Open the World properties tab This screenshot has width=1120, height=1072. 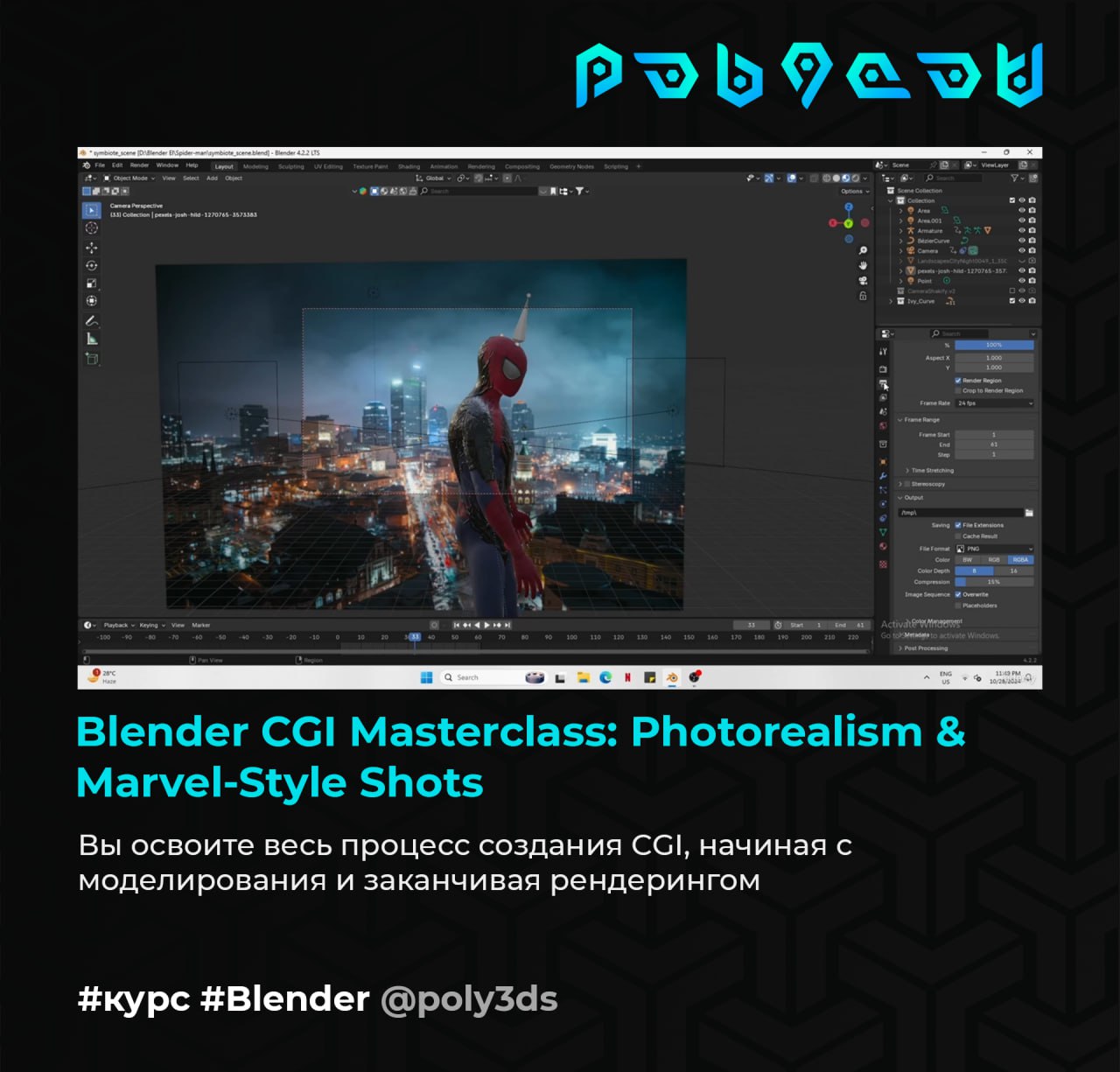[x=883, y=426]
